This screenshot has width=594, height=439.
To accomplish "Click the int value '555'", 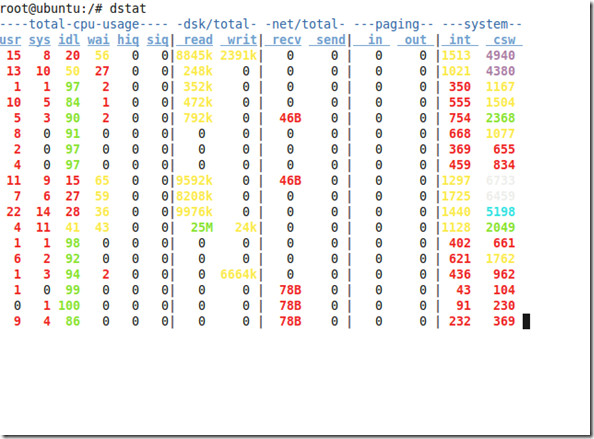I will pos(460,102).
